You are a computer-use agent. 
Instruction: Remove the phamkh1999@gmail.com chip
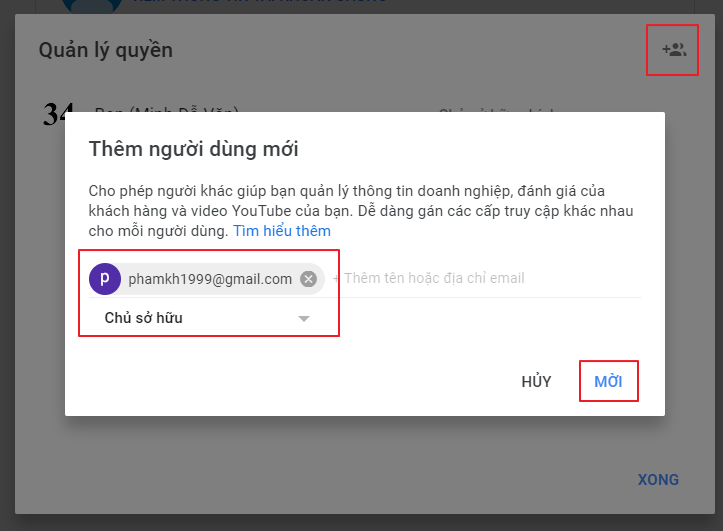(308, 279)
